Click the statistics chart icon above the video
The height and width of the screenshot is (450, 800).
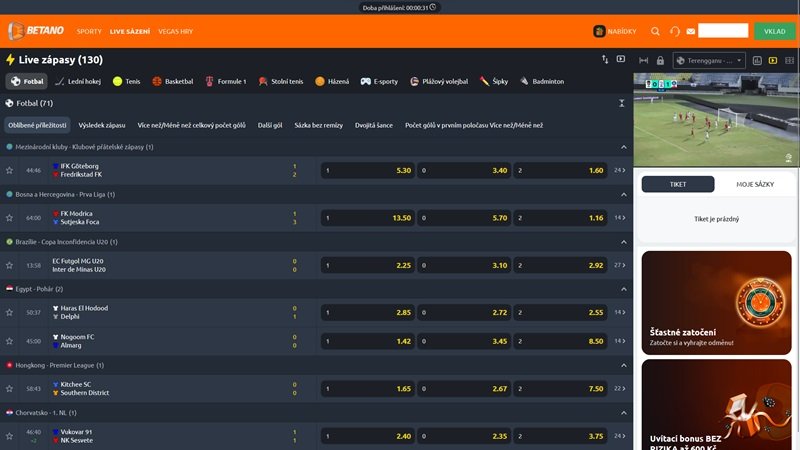tap(757, 61)
